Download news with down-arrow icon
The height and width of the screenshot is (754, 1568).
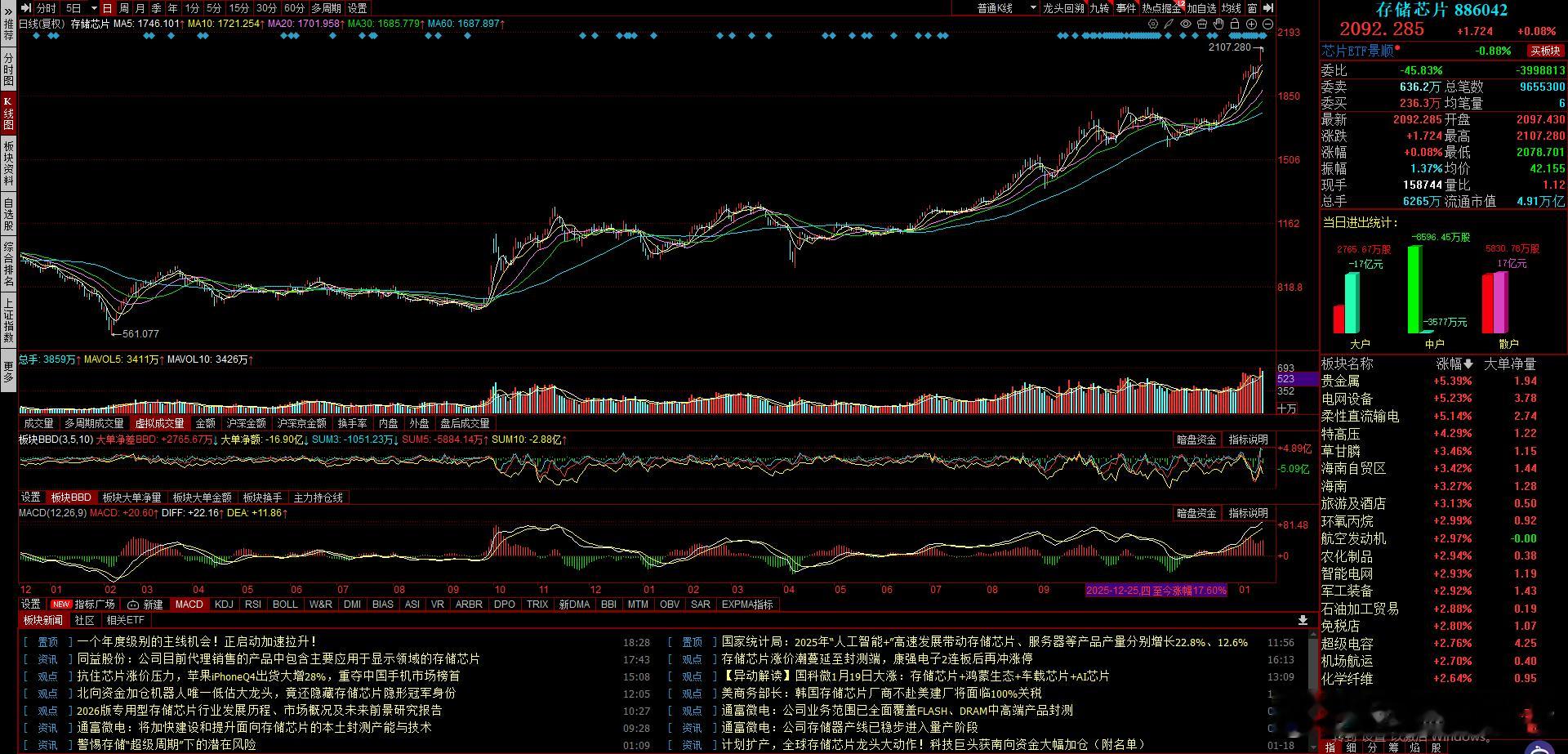tap(1303, 621)
